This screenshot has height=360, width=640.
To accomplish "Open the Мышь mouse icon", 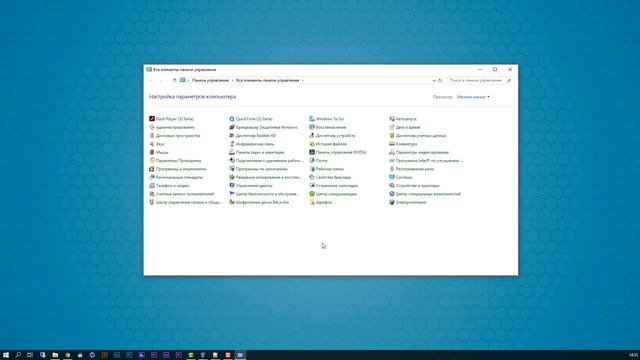I will [152, 152].
